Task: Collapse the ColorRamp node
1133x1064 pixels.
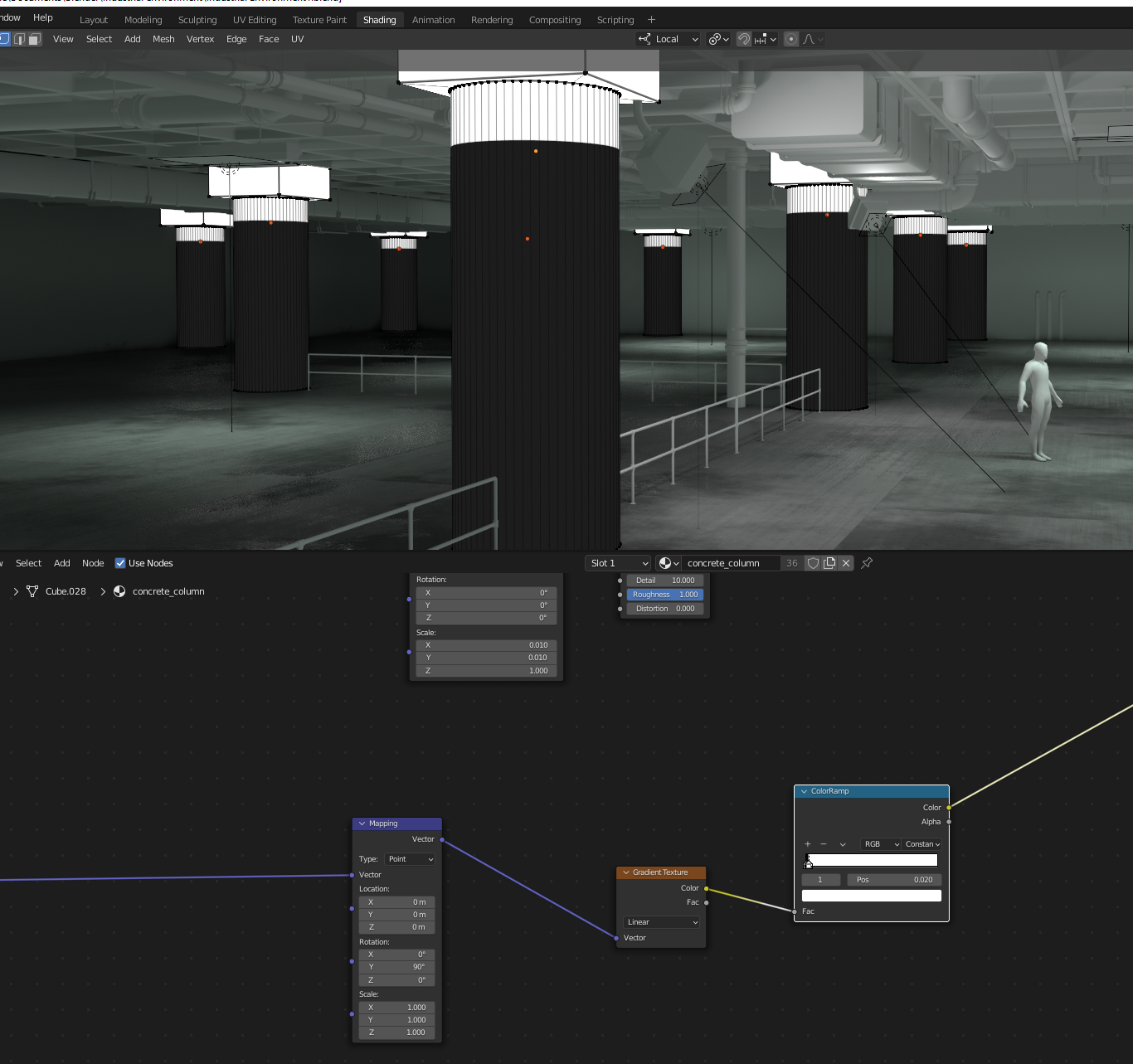Action: [x=804, y=791]
